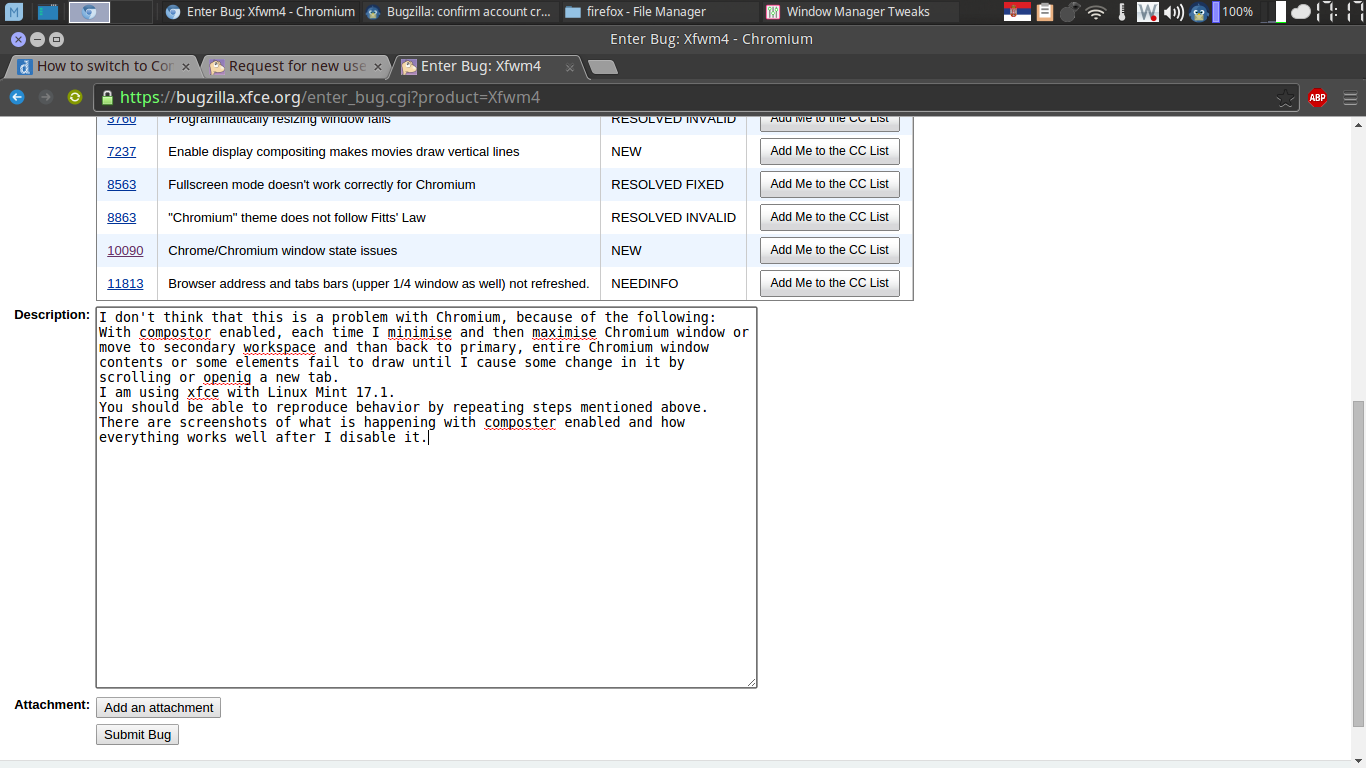Open the Wi-Fi network indicator in the panel

click(1096, 12)
